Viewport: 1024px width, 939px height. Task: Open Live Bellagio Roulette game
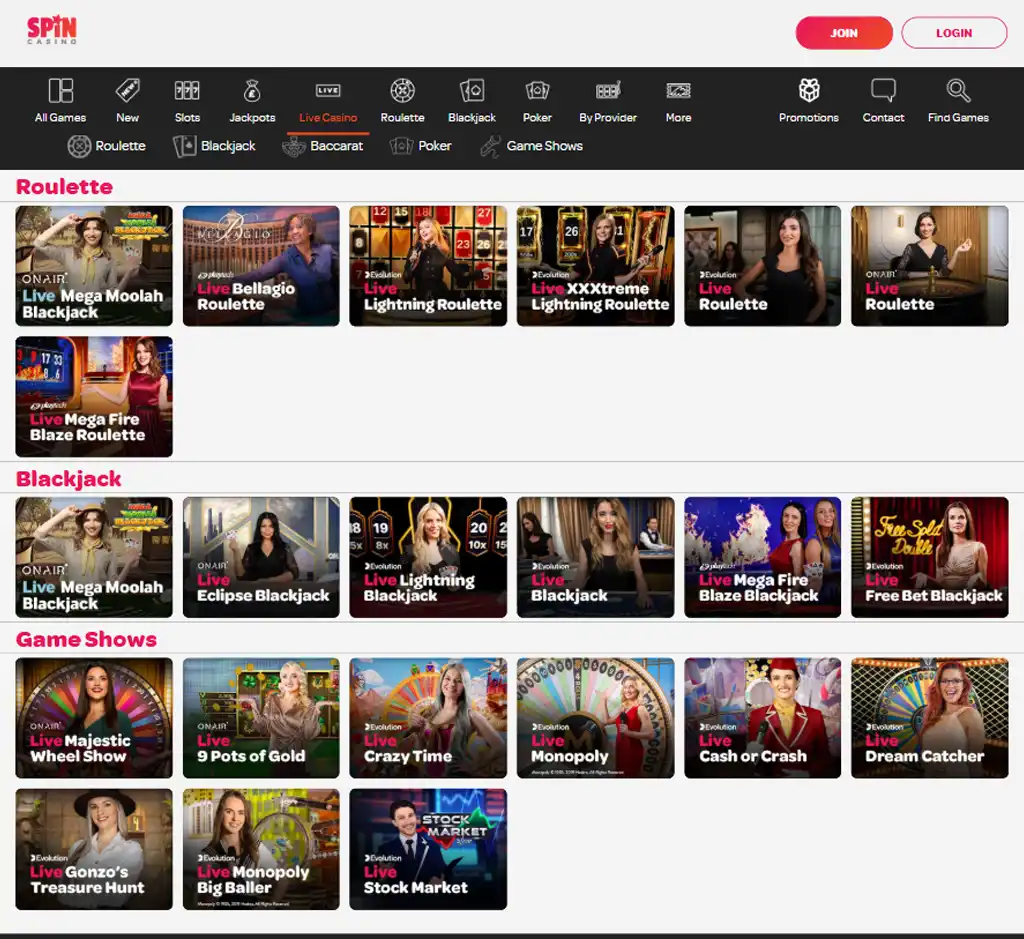(x=261, y=266)
